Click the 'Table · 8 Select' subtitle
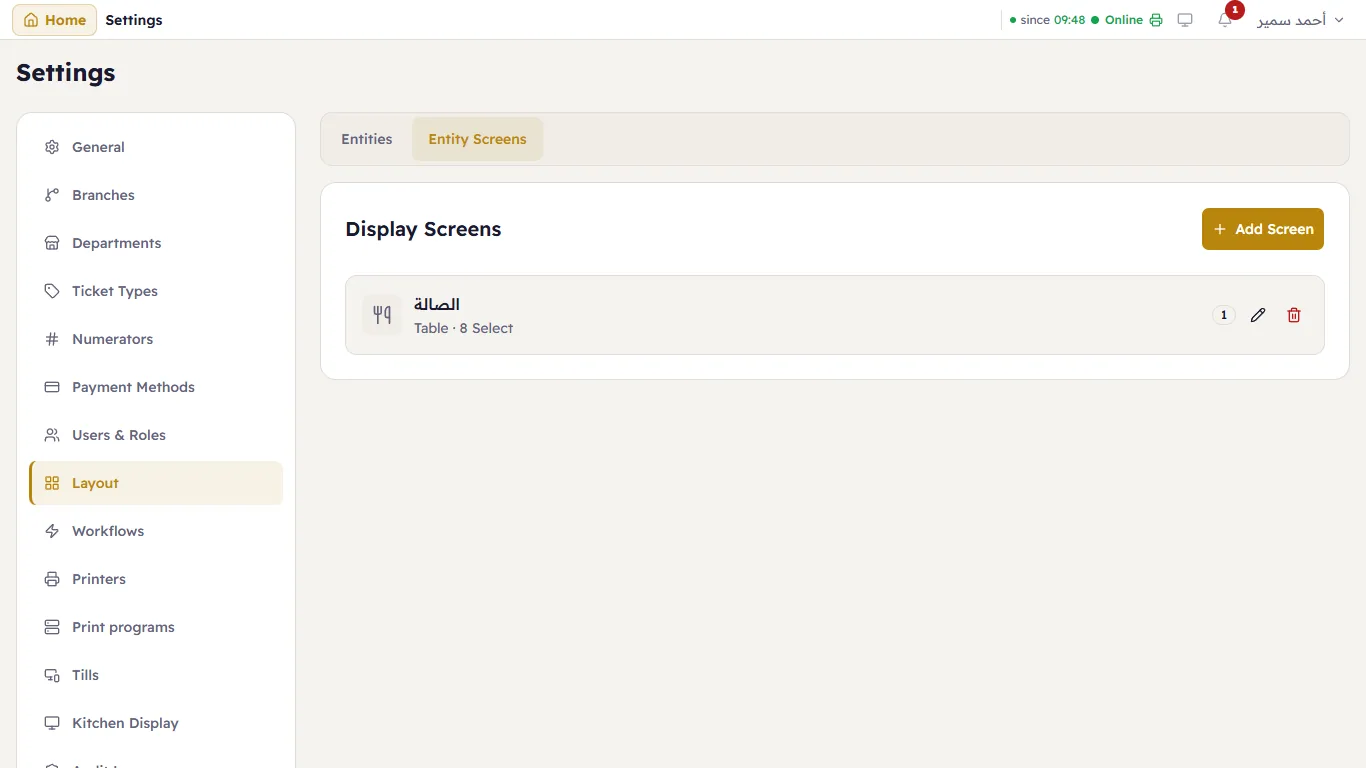This screenshot has height=768, width=1366. coord(463,328)
